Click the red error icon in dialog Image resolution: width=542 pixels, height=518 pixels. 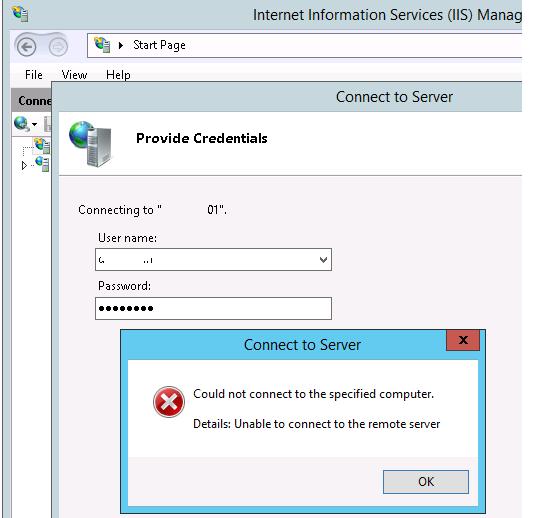coord(169,402)
